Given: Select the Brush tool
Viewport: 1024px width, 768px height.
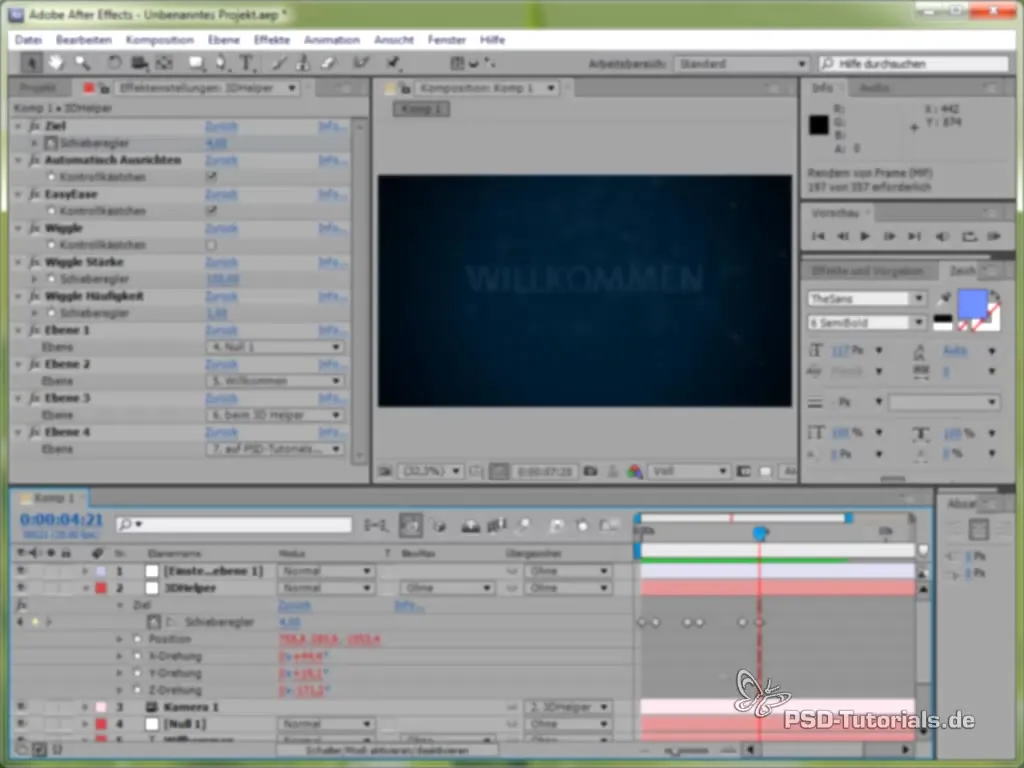Looking at the screenshot, I should click(x=279, y=63).
